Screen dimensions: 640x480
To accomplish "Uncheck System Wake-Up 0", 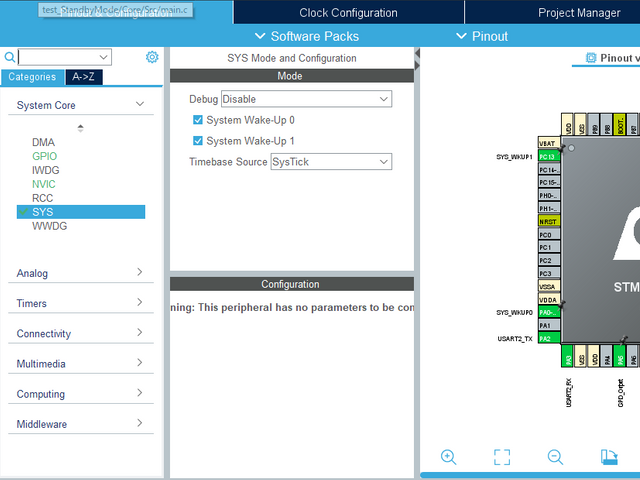I will coord(198,120).
